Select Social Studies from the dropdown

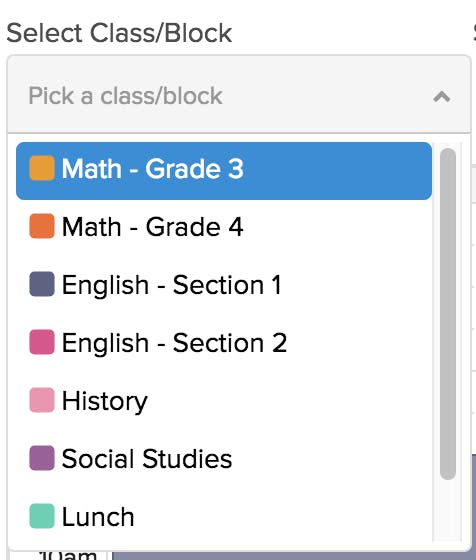224,458
